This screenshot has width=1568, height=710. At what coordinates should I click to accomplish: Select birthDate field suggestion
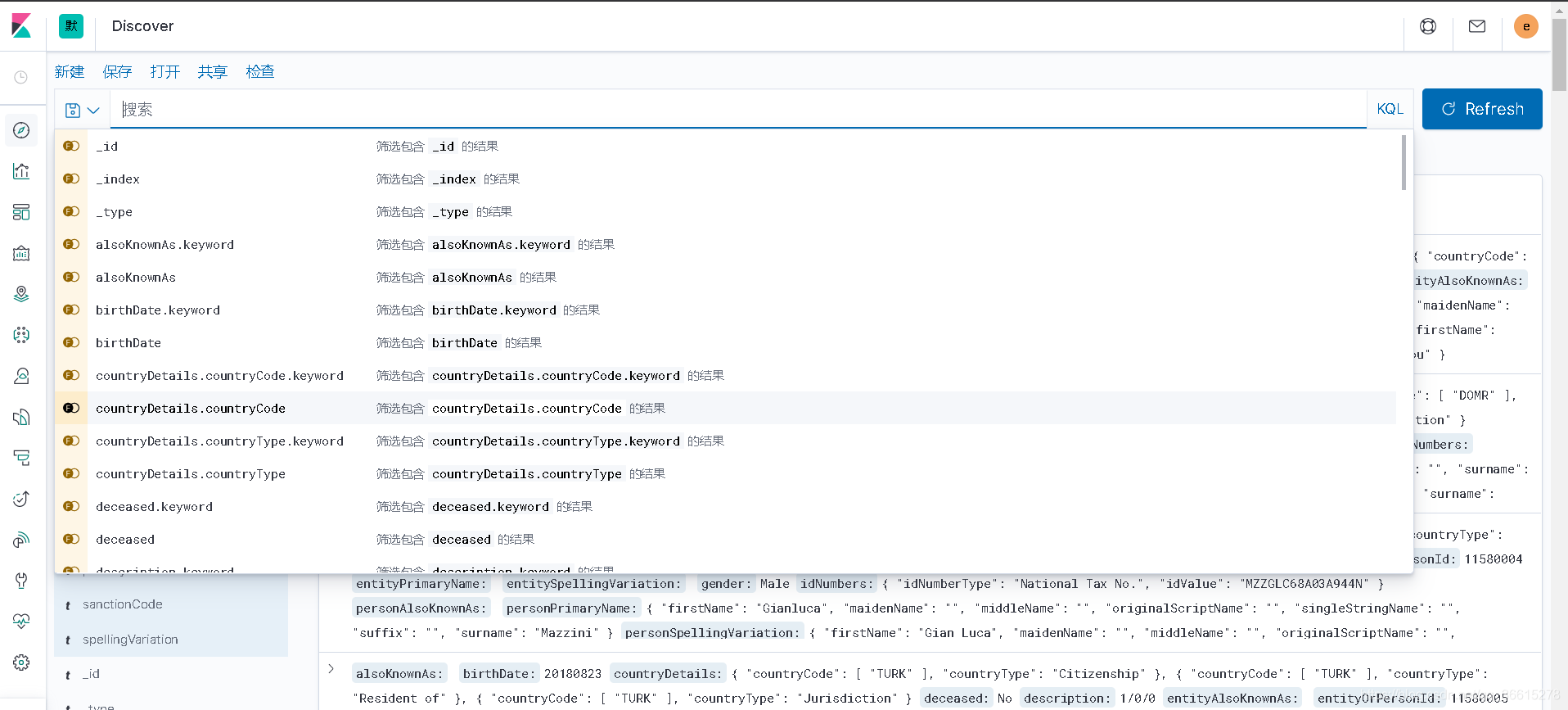(726, 342)
